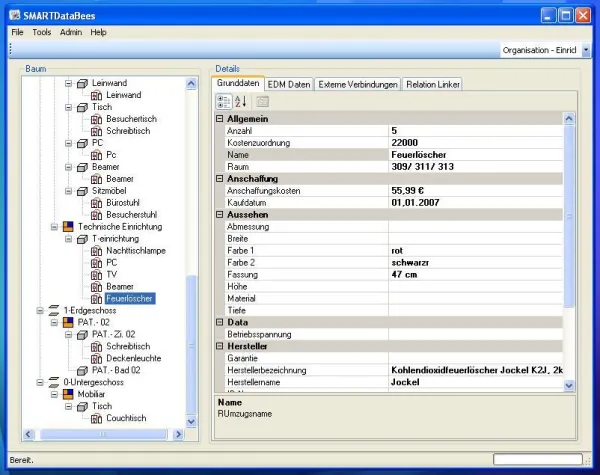Click the Property Pages icon

coord(262,101)
